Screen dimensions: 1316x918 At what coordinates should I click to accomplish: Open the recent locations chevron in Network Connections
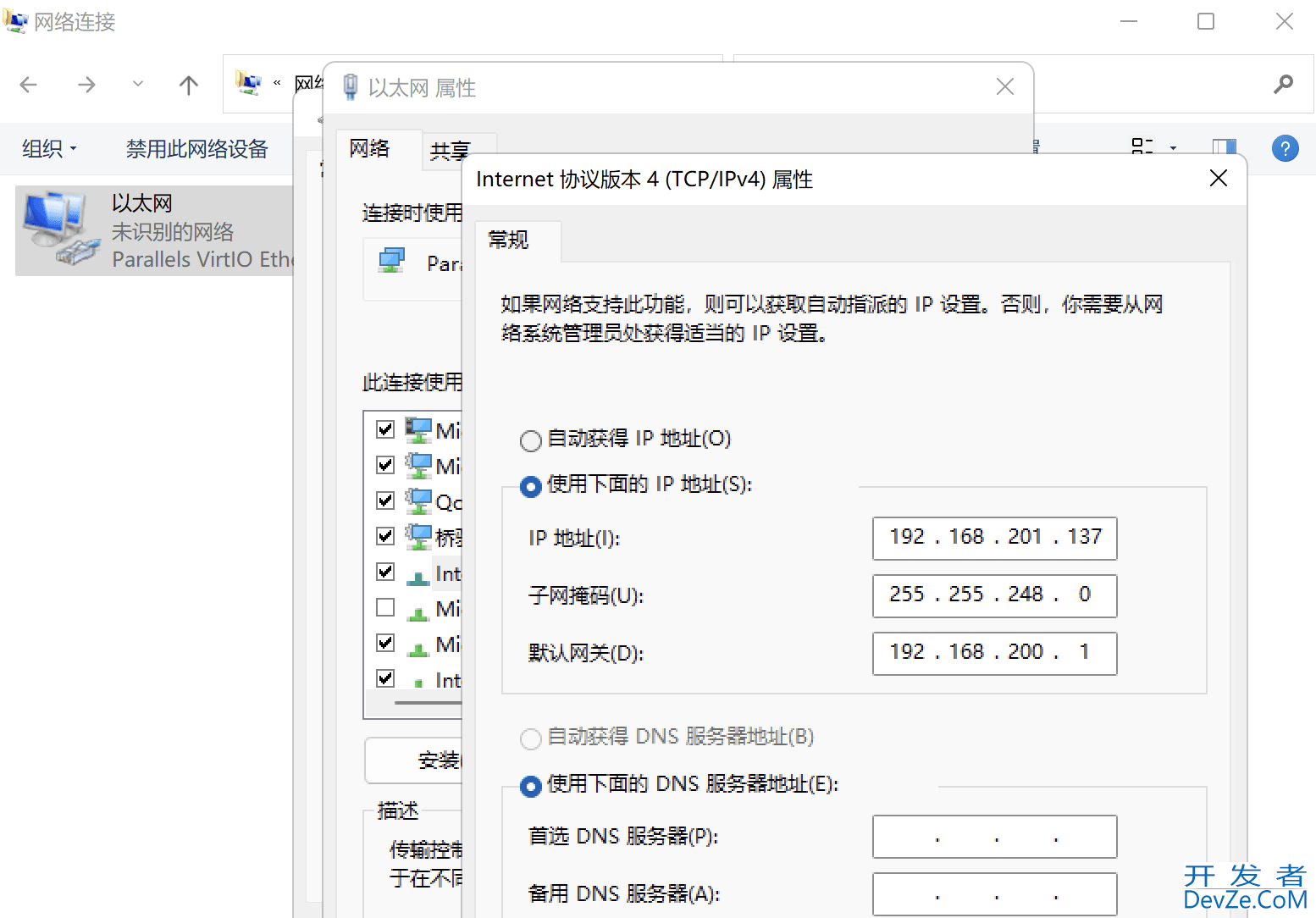tap(138, 84)
